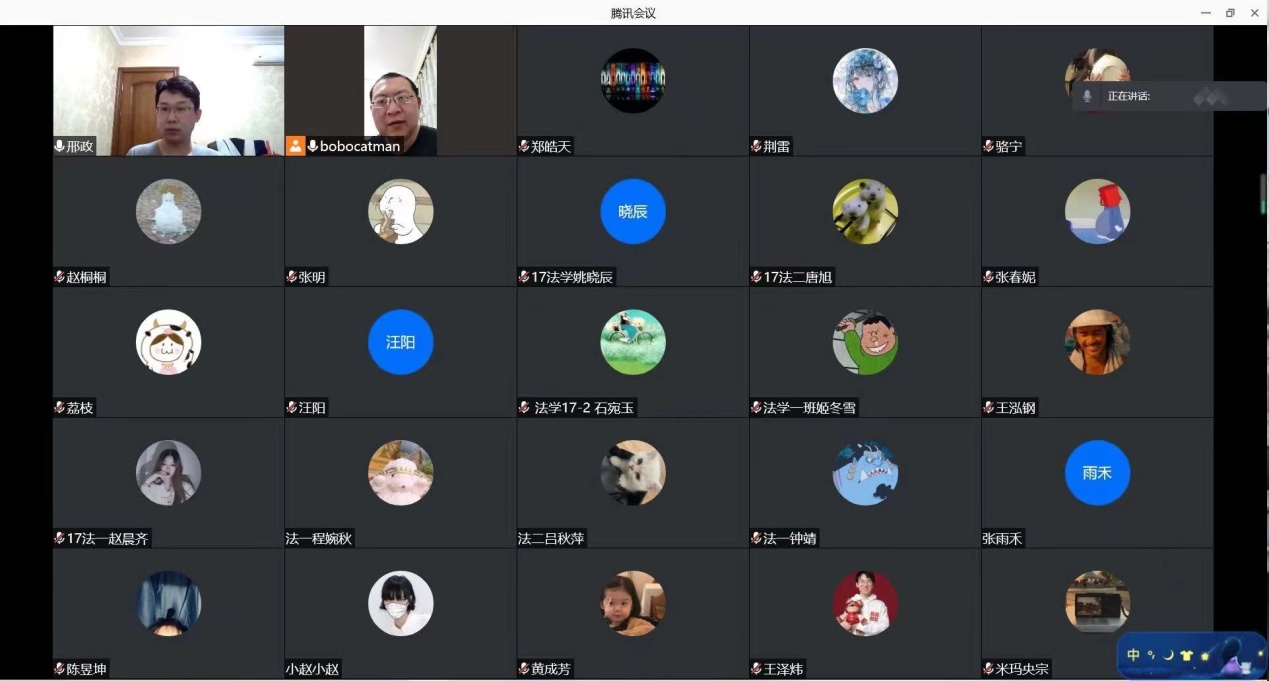Click the gallery scrollbar on right edge
This screenshot has width=1269, height=681.
click(x=1263, y=193)
